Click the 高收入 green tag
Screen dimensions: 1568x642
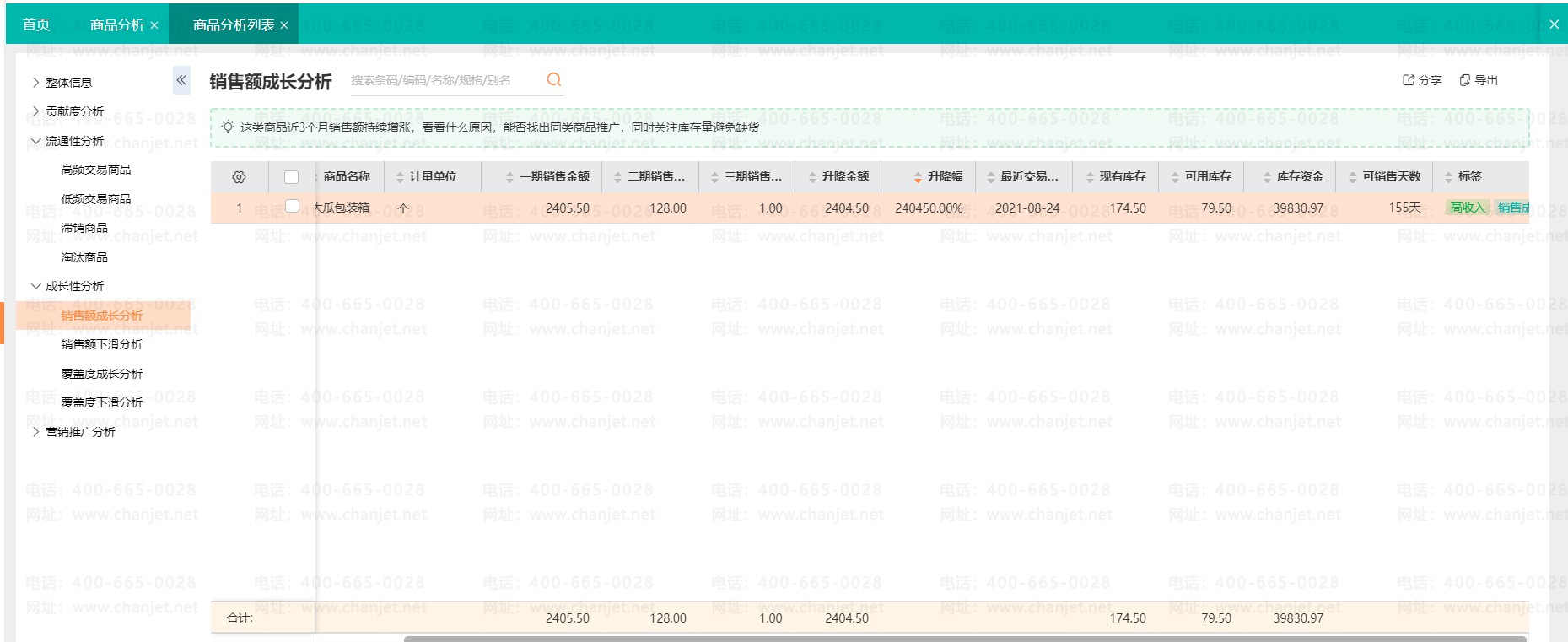pos(1467,208)
